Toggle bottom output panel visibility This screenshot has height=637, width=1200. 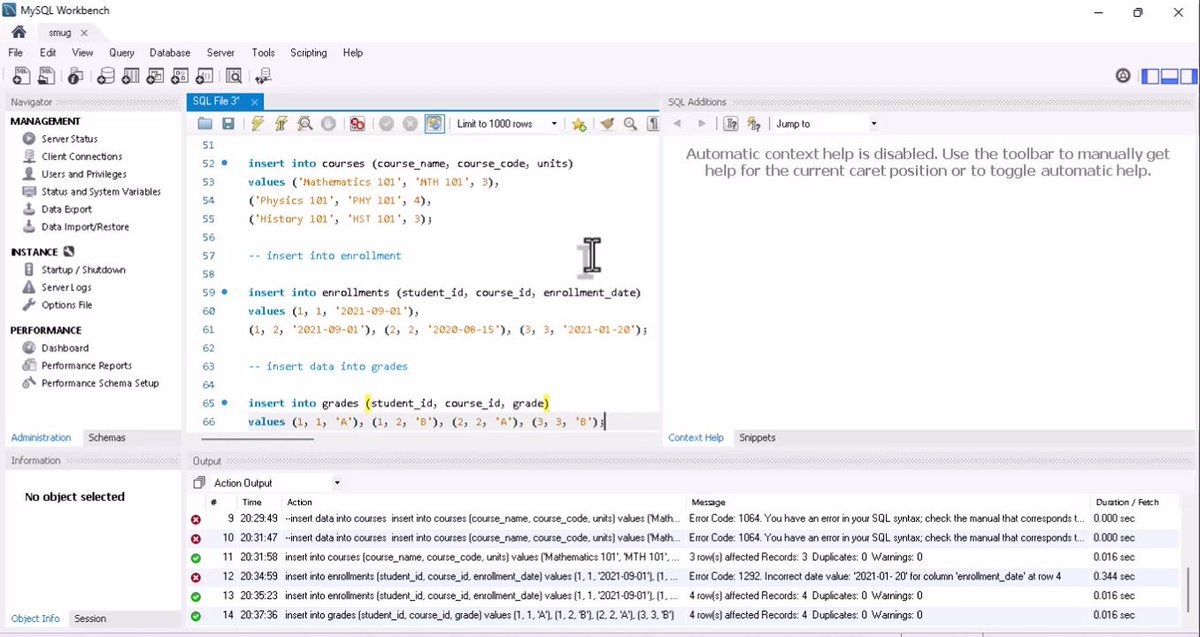1168,75
